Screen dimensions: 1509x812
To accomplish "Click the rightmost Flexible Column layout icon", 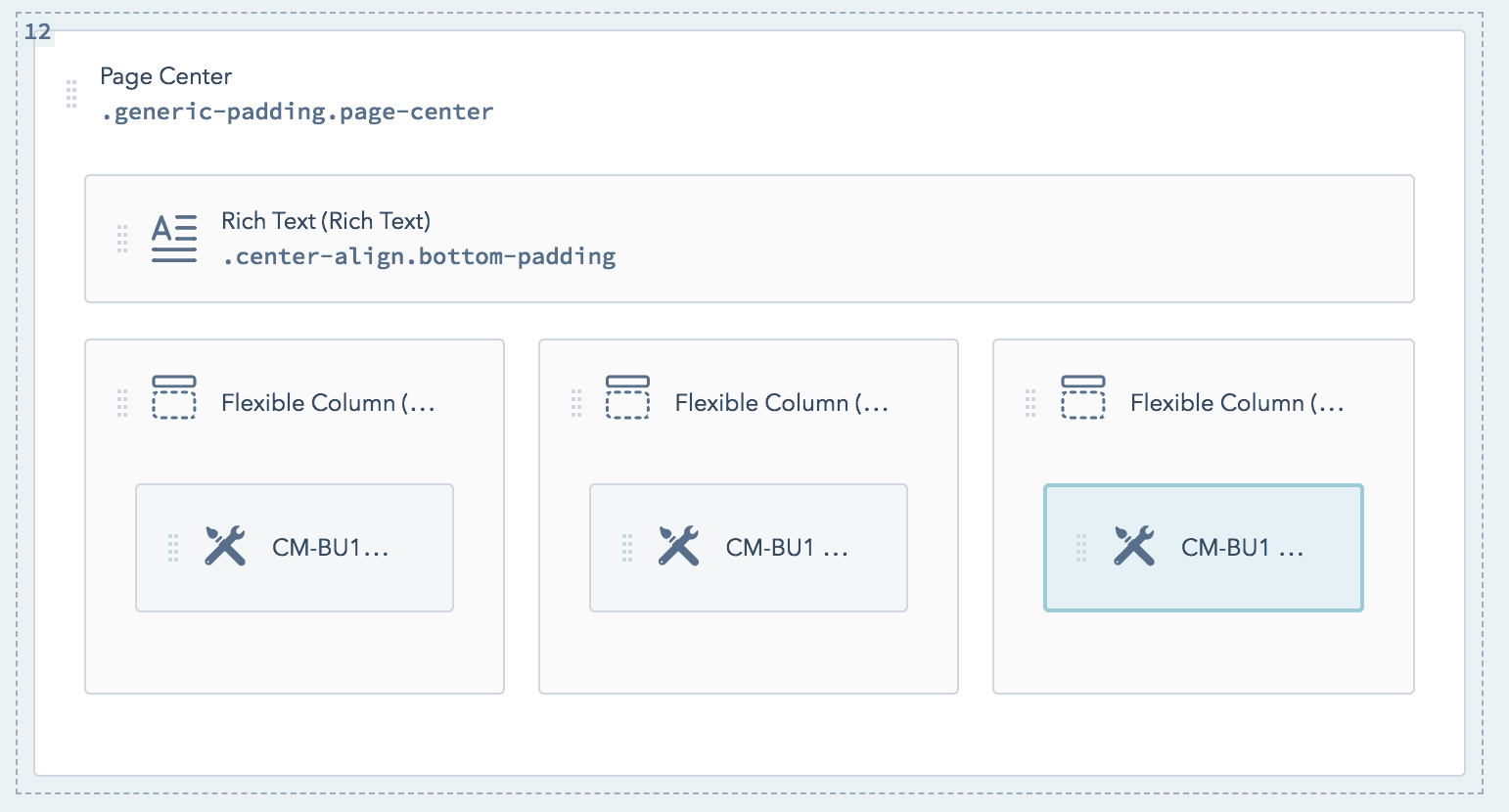I will [1082, 396].
